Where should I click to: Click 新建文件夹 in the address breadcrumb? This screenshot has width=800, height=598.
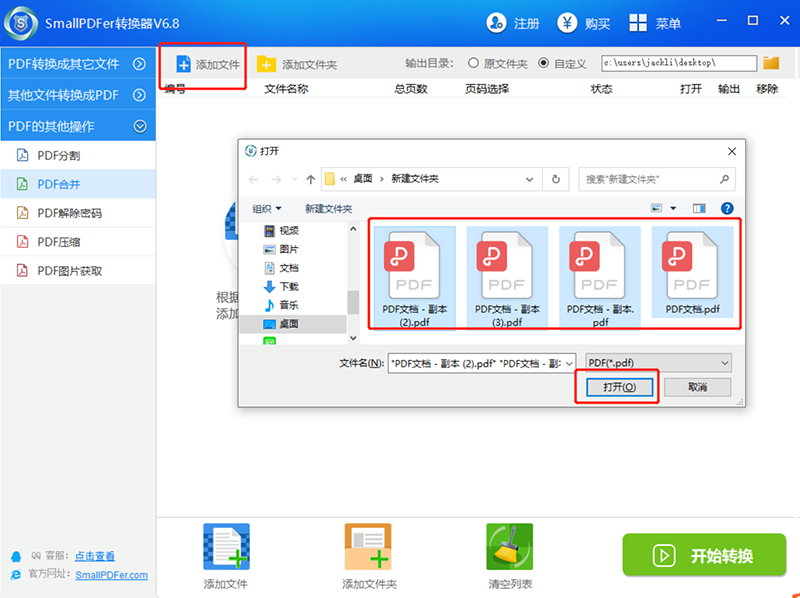click(x=415, y=179)
